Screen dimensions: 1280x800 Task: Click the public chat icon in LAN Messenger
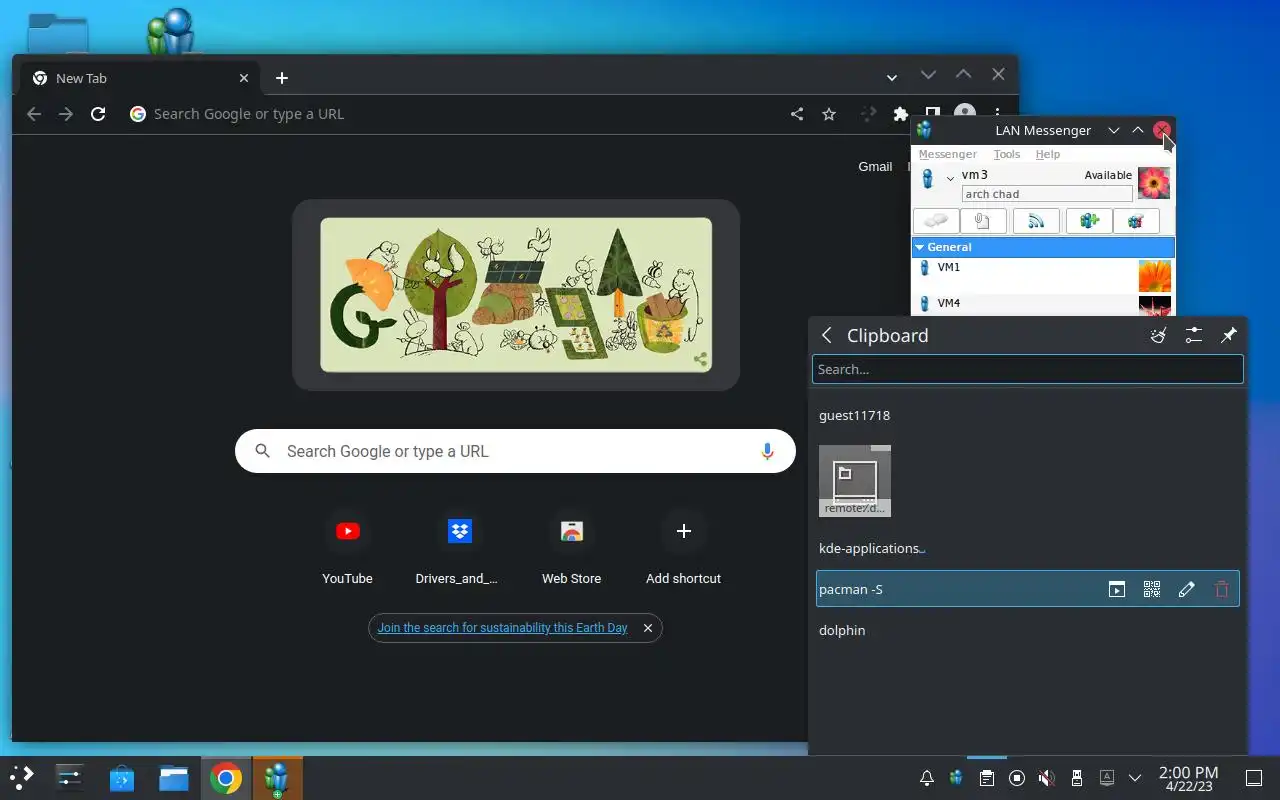pyautogui.click(x=1136, y=221)
